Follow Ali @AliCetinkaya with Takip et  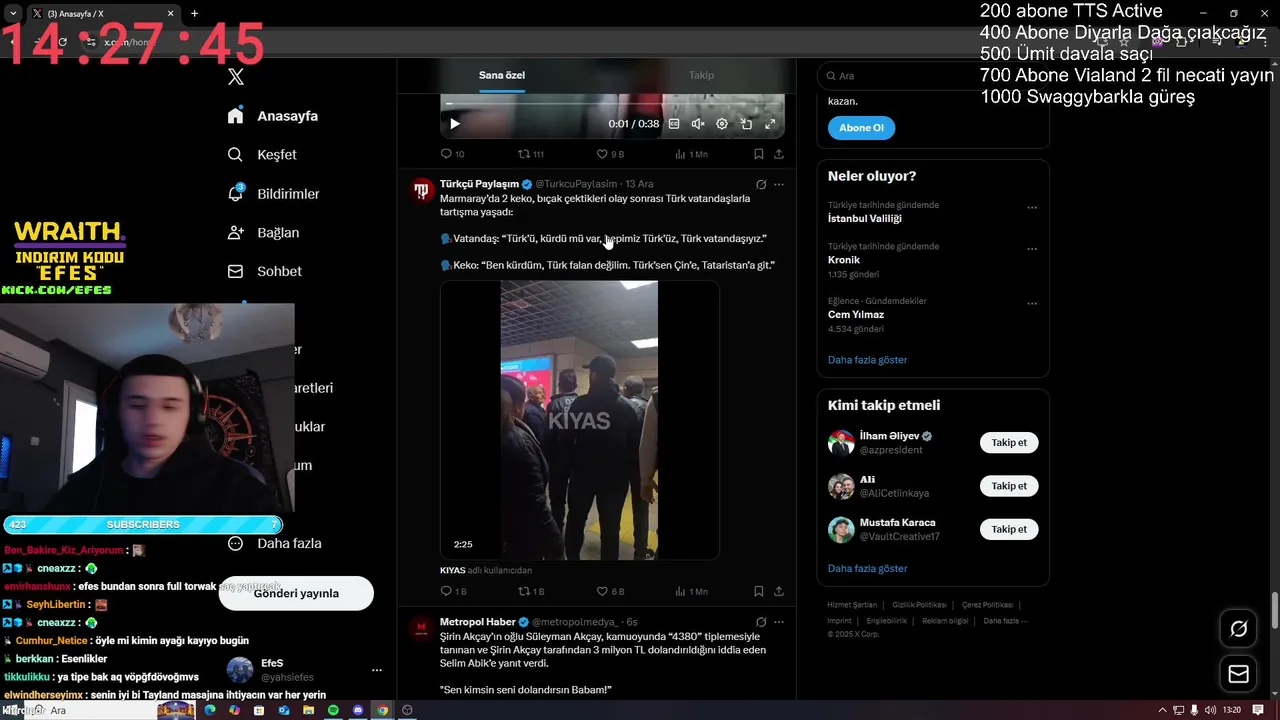[x=1009, y=486]
